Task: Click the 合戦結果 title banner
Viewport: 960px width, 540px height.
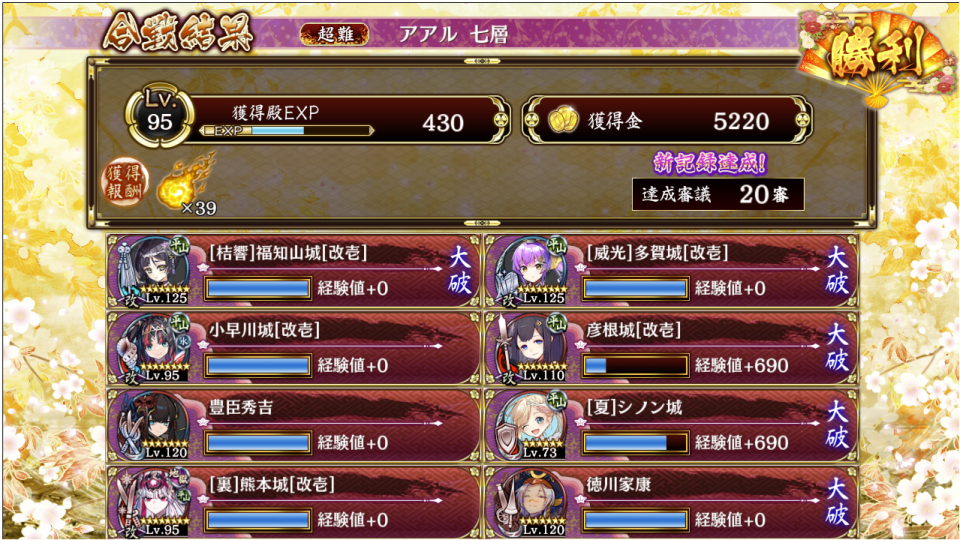Action: (x=178, y=33)
